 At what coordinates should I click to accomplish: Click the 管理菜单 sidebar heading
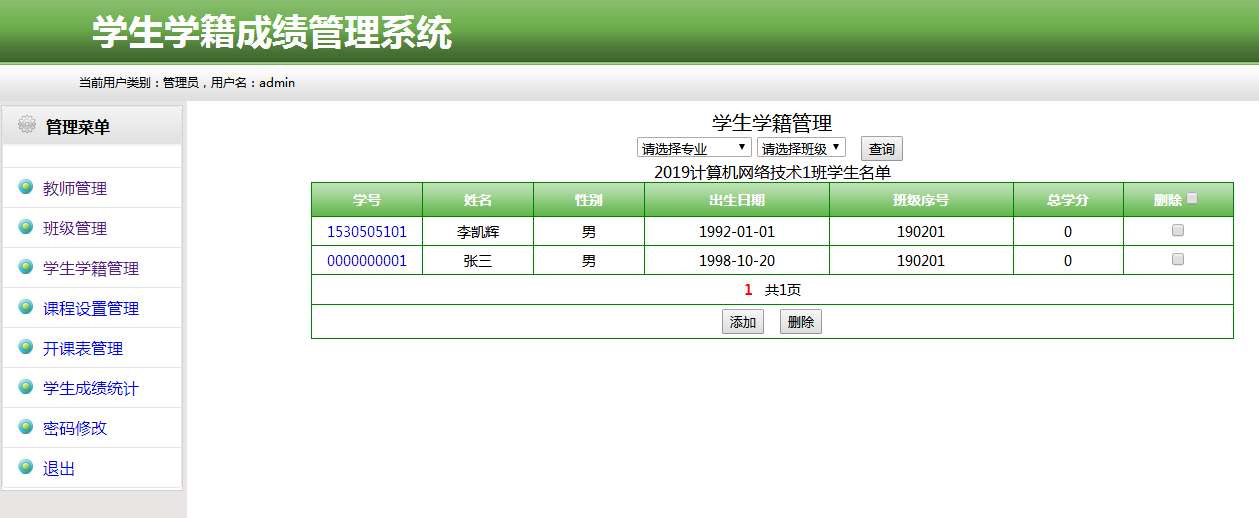(x=78, y=127)
